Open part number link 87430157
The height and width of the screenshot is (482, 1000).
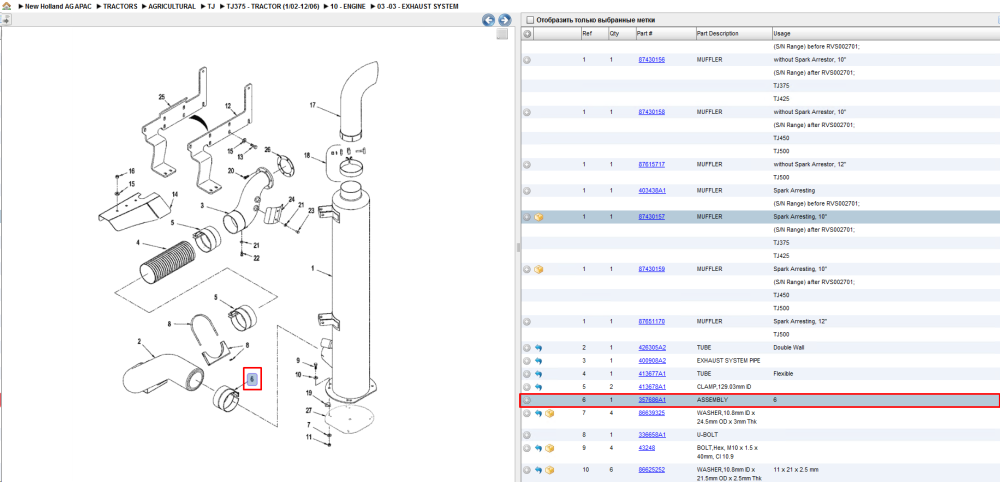click(x=652, y=217)
